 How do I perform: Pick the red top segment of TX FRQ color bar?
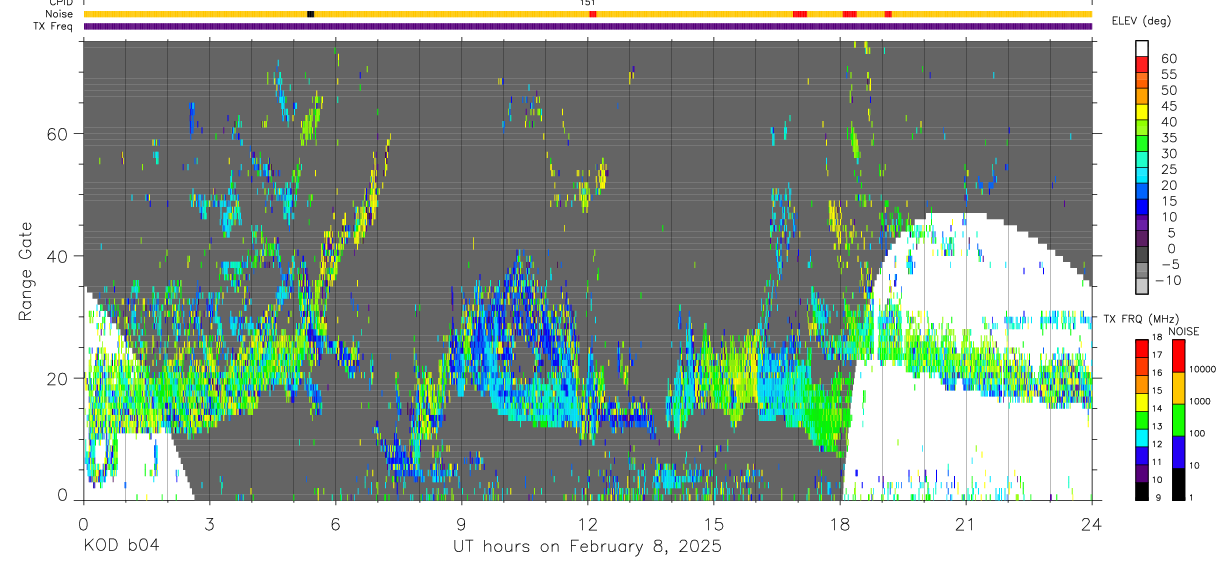pos(1142,347)
